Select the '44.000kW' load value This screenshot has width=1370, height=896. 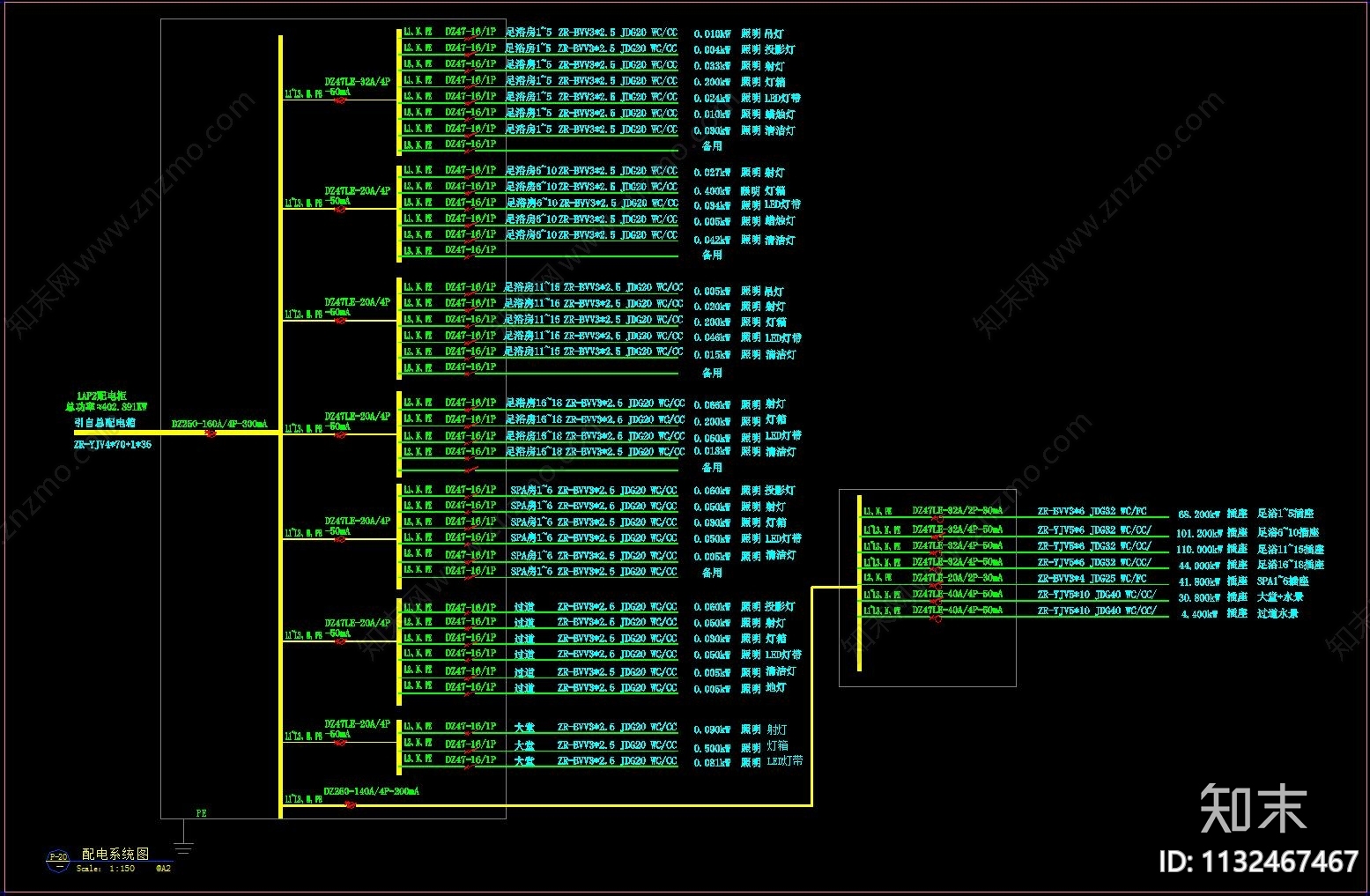coord(1198,566)
